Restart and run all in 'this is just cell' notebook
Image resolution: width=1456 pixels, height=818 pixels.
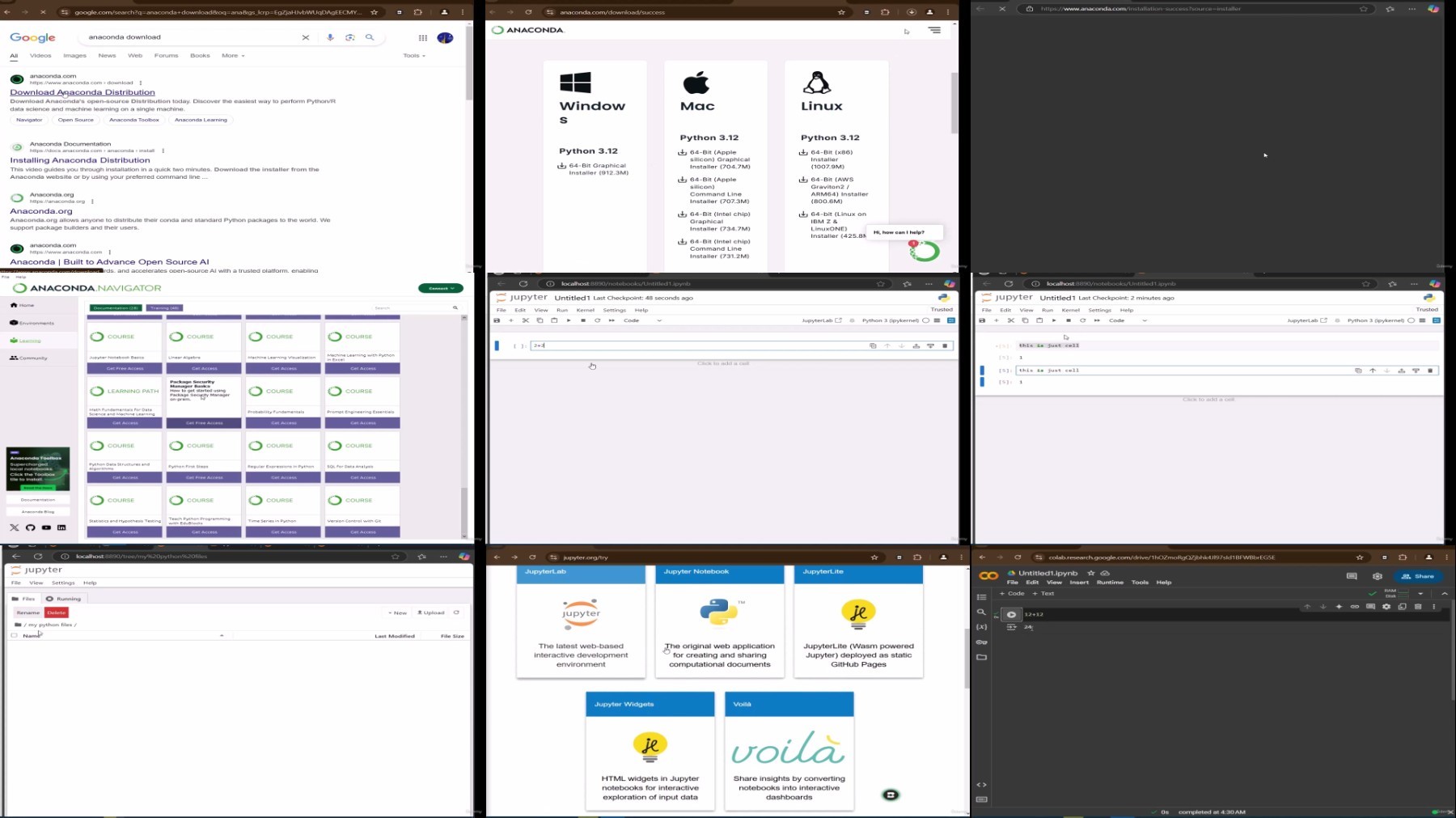(1097, 320)
